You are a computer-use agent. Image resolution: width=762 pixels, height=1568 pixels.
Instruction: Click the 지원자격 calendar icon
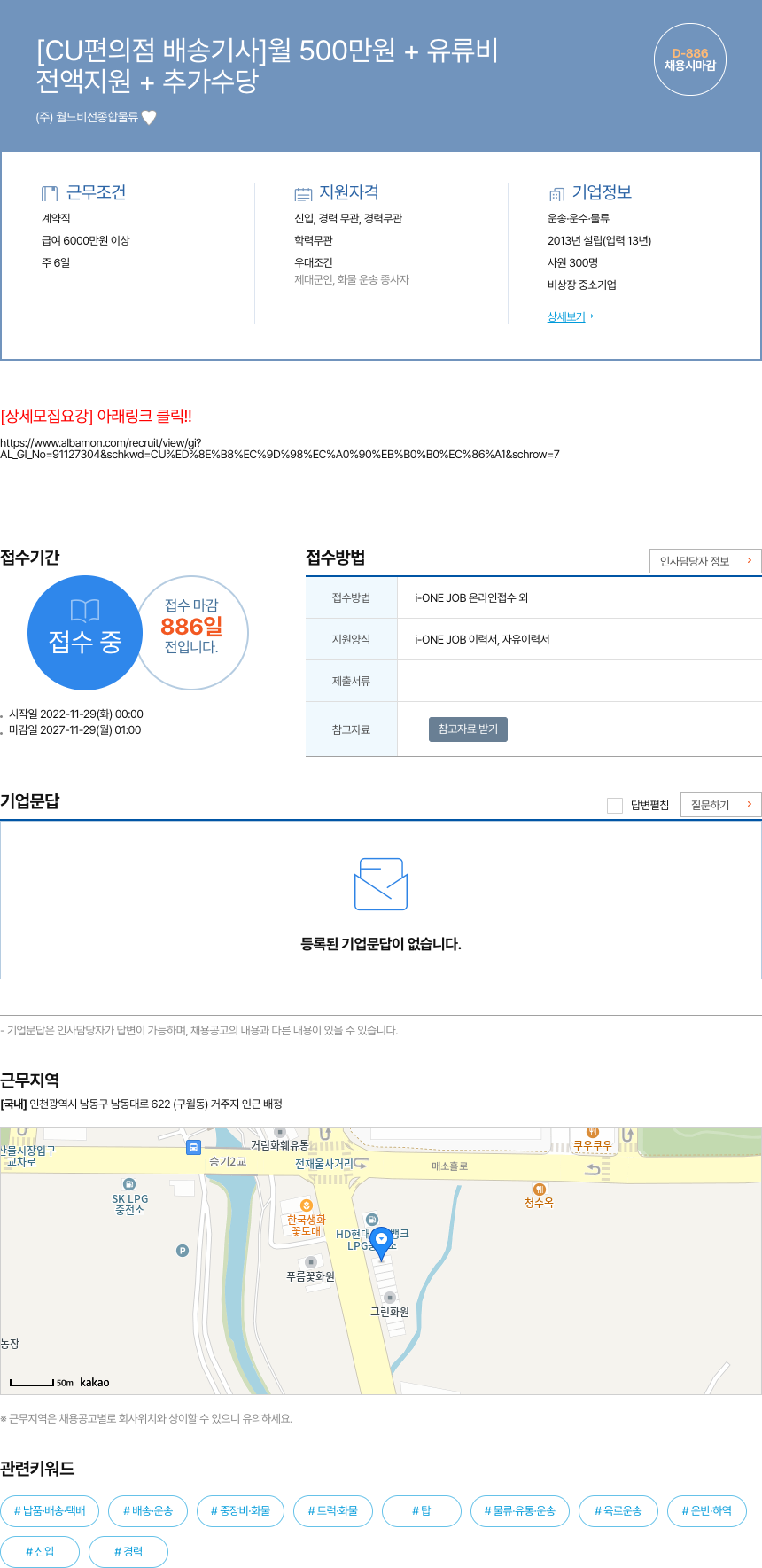(303, 193)
